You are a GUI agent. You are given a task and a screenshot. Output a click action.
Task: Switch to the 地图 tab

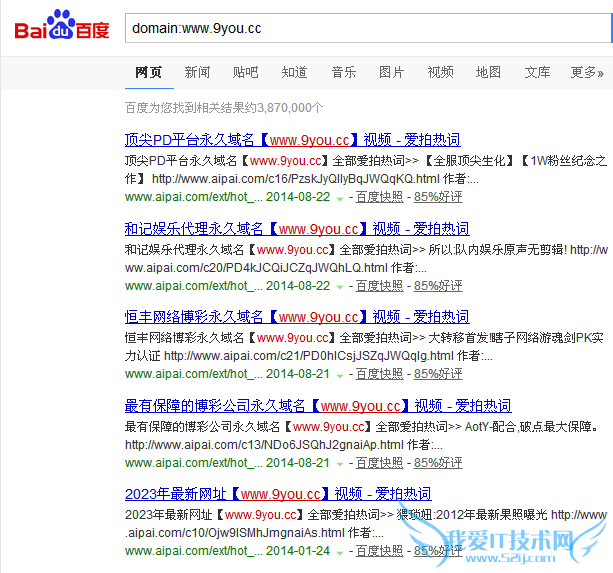coord(488,72)
